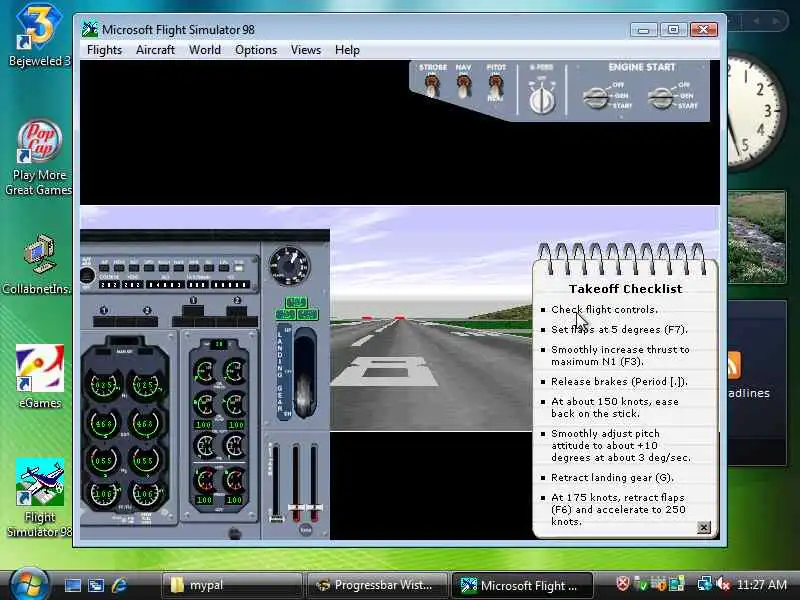This screenshot has width=800, height=600.
Task: Click the Takeoff Checklist title
Action: pos(626,289)
